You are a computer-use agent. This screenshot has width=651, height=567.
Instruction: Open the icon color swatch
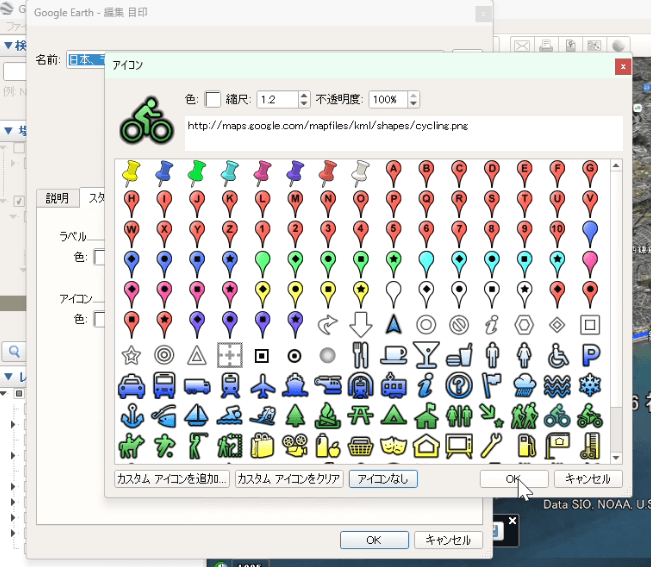213,99
